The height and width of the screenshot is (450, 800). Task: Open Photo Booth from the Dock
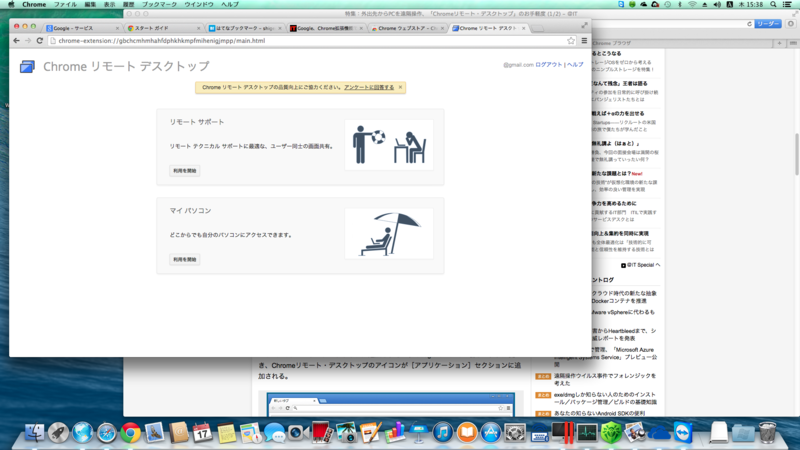pos(322,433)
